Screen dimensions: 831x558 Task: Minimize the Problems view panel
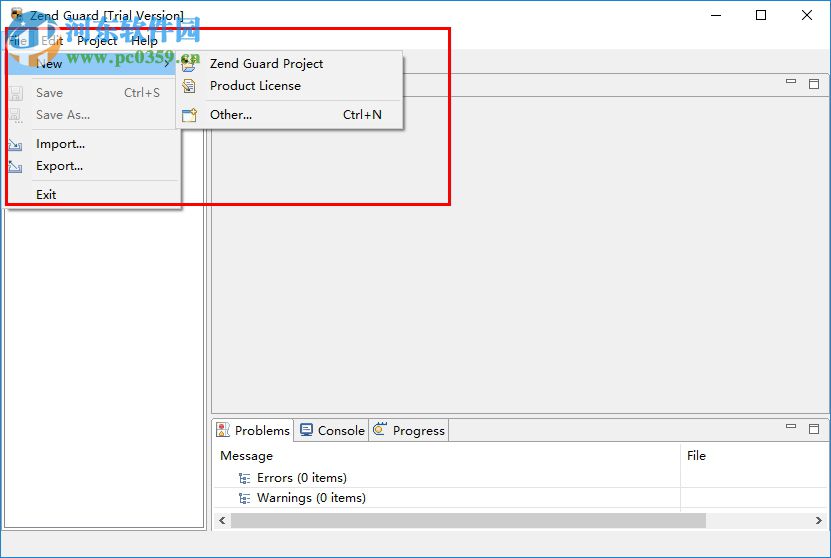[791, 426]
